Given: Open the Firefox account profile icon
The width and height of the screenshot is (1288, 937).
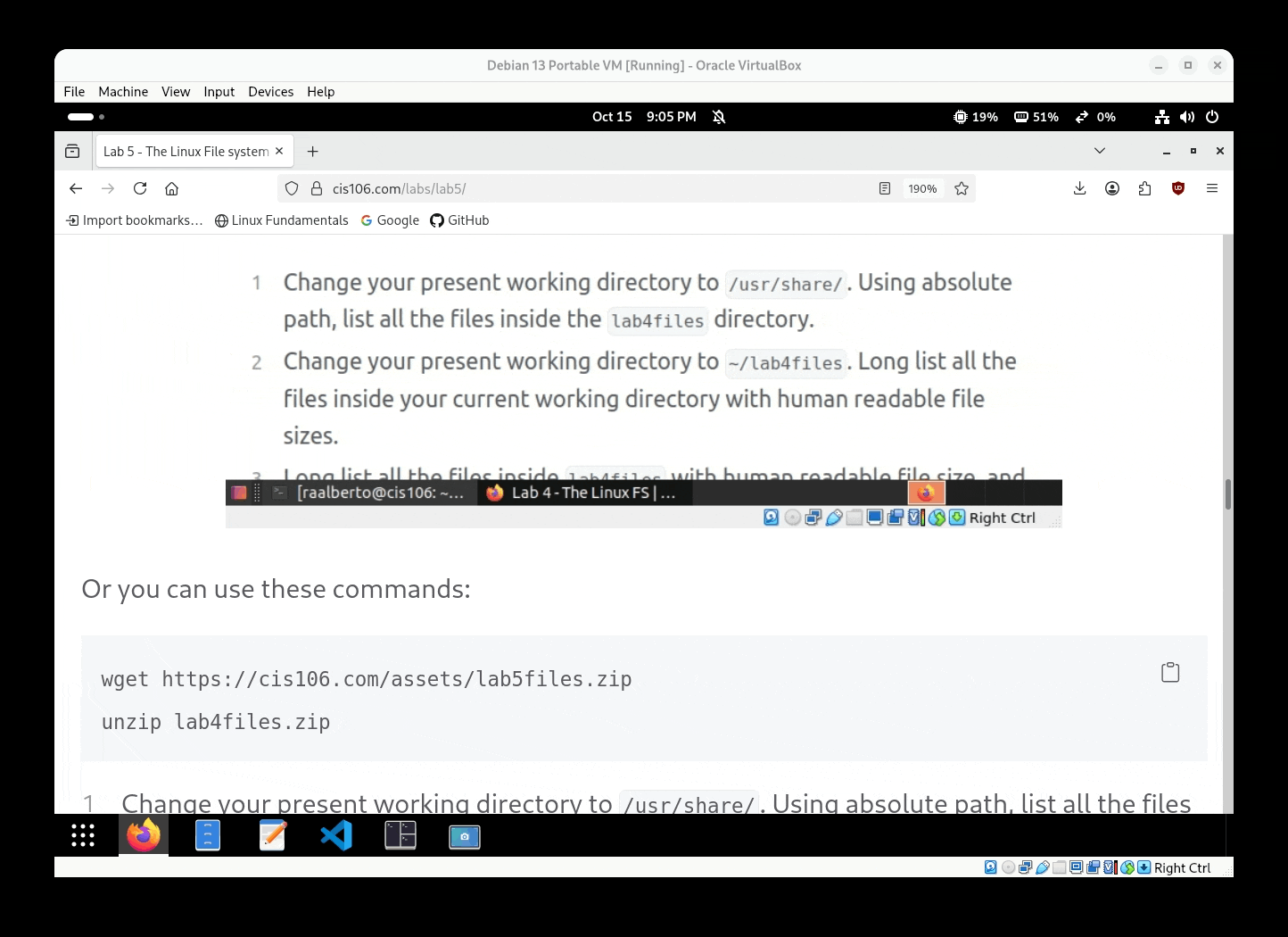Looking at the screenshot, I should coord(1112,188).
